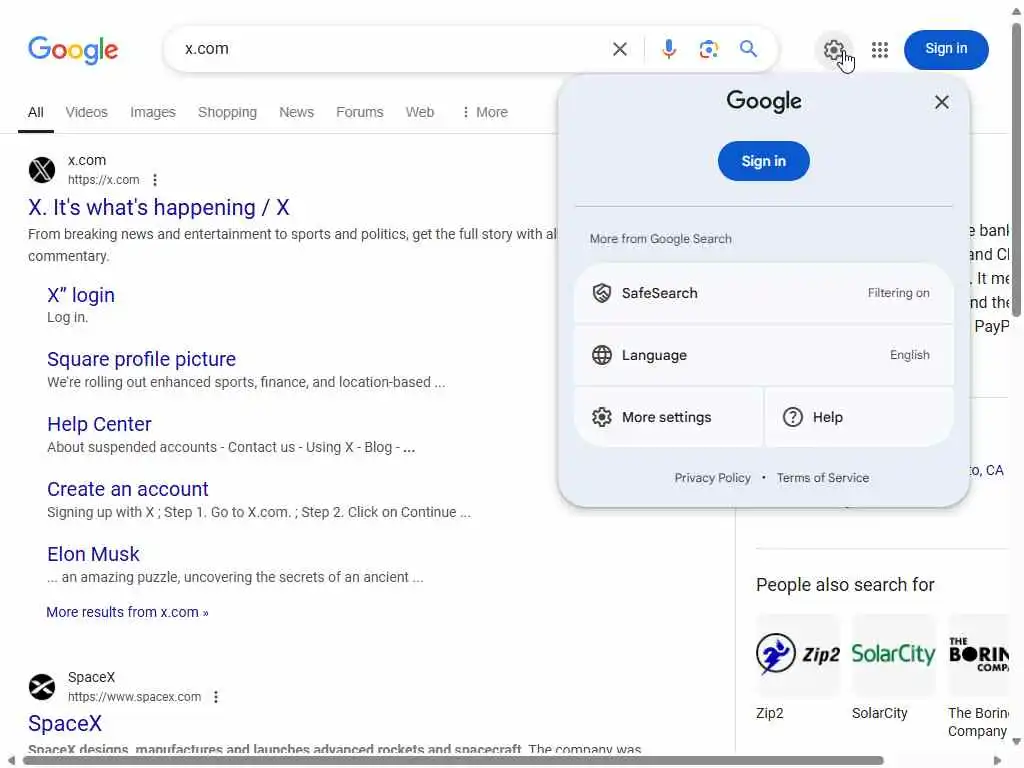This screenshot has height=768, width=1024.
Task: Open the X" login sitelink
Action: coord(81,295)
